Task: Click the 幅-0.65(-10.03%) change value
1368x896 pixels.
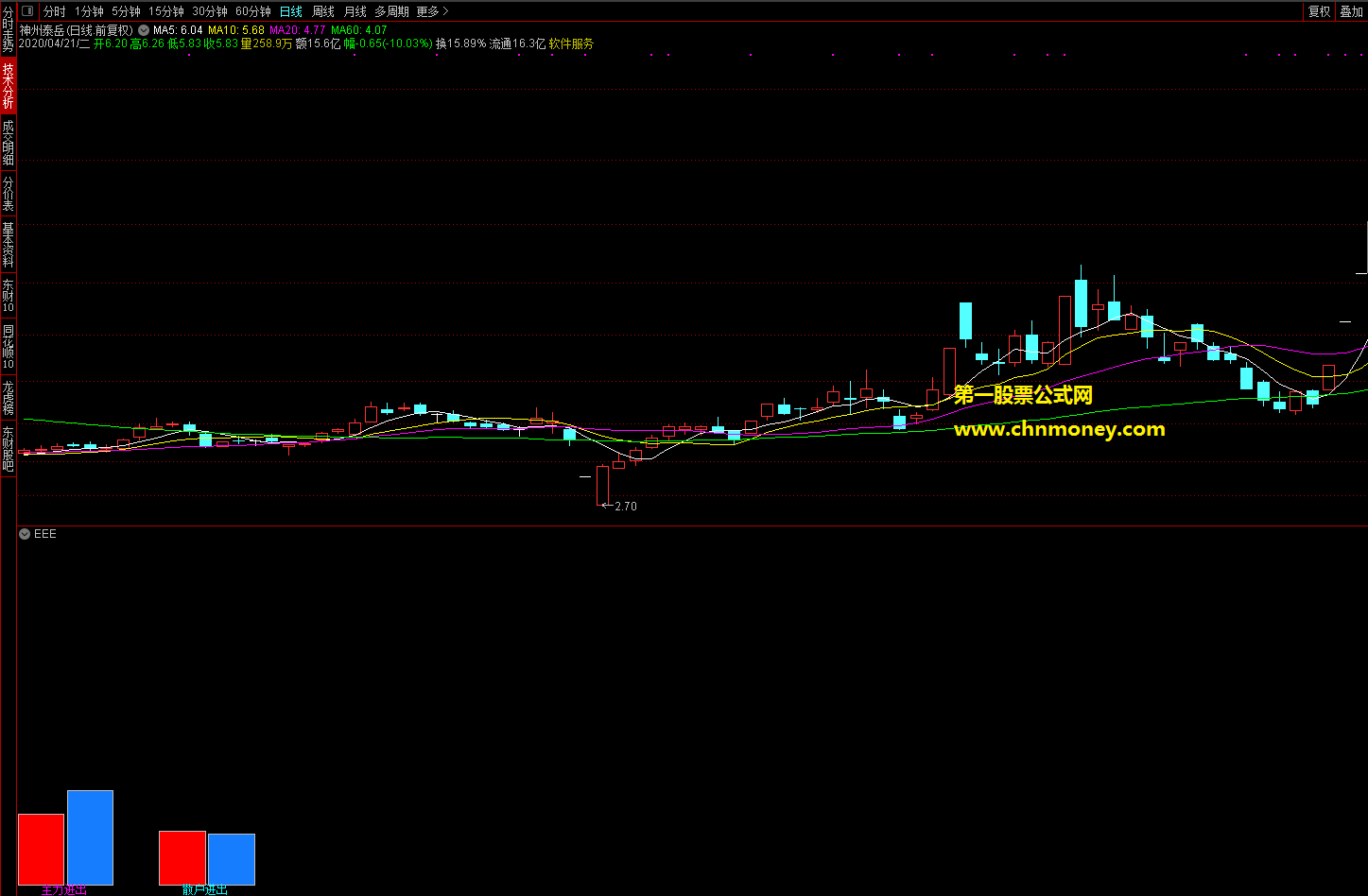Action: 389,43
